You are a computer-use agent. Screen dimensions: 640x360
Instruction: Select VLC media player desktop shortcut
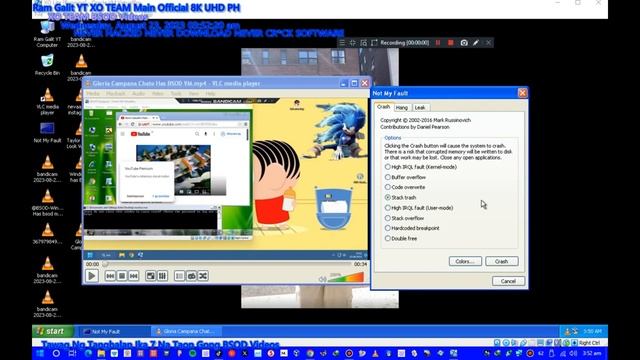(x=47, y=101)
